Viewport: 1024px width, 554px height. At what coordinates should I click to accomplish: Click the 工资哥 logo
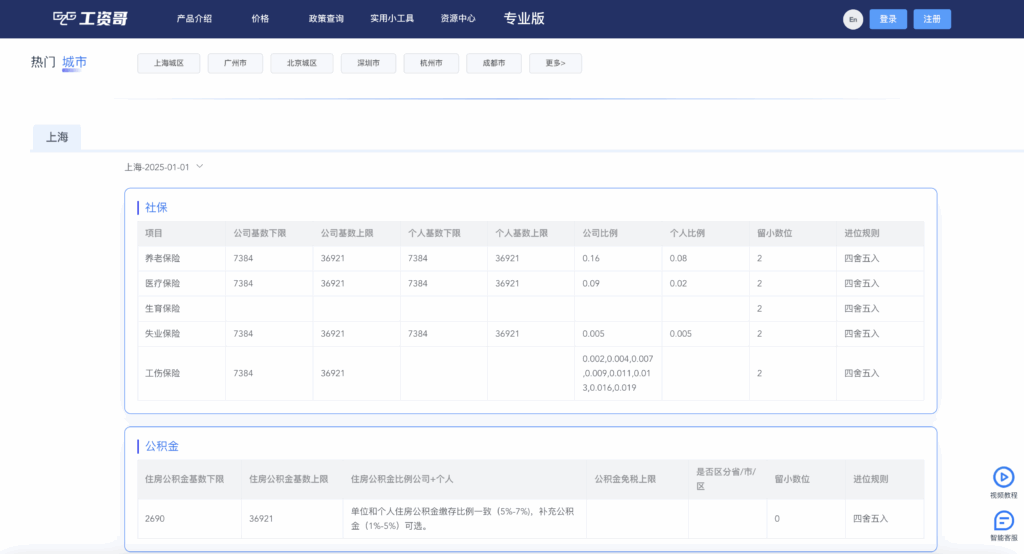(90, 18)
